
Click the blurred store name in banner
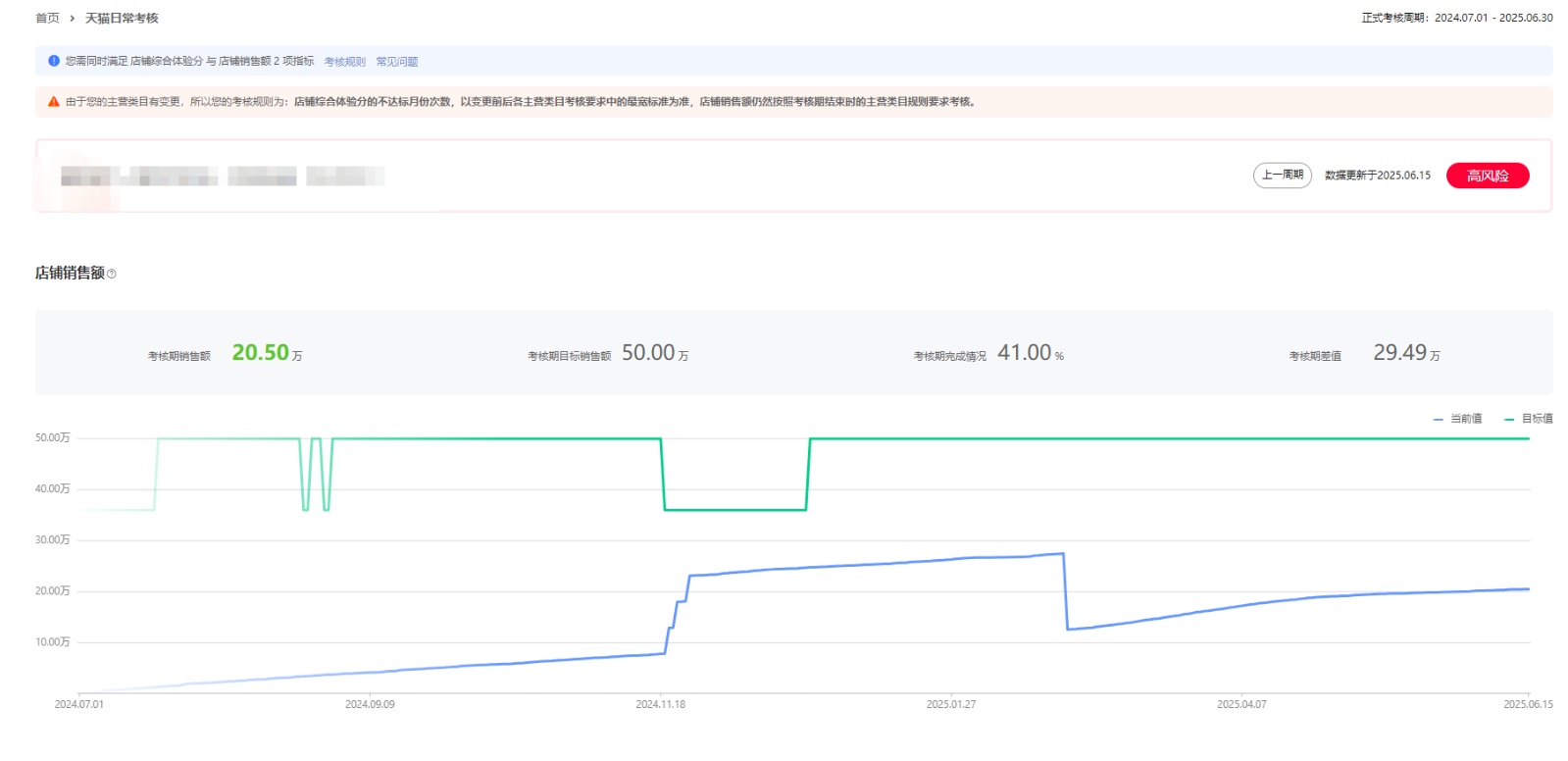pos(222,177)
